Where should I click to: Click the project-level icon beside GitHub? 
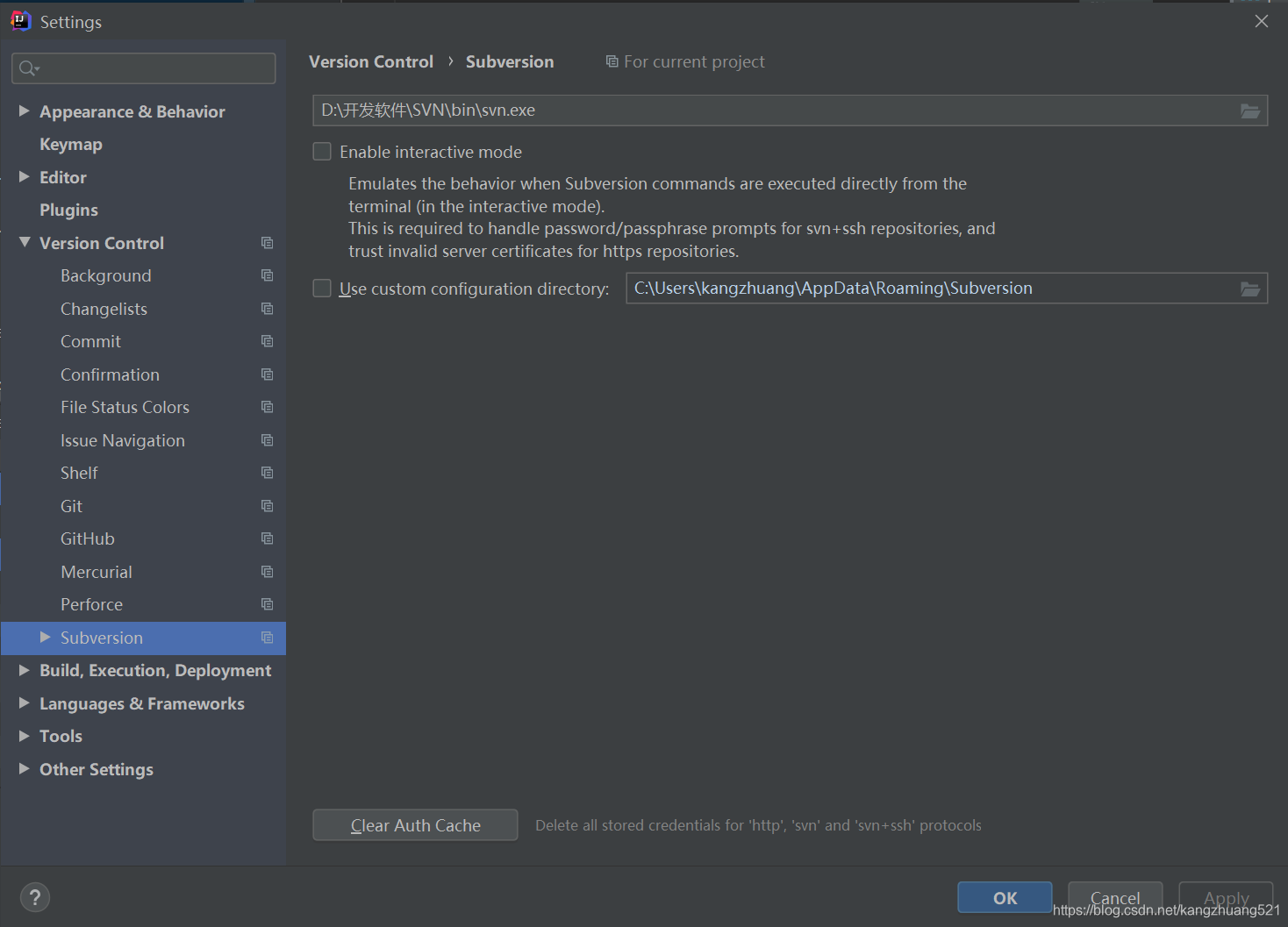click(x=268, y=538)
